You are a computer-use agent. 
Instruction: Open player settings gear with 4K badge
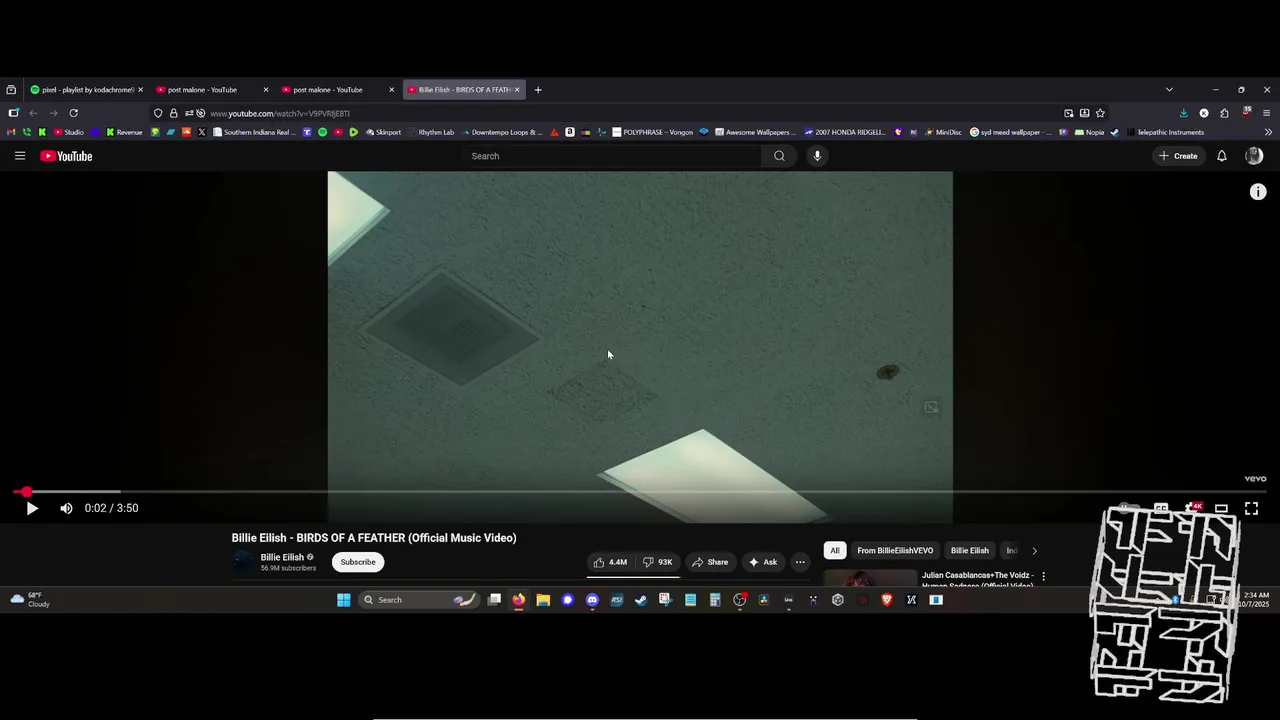1192,508
